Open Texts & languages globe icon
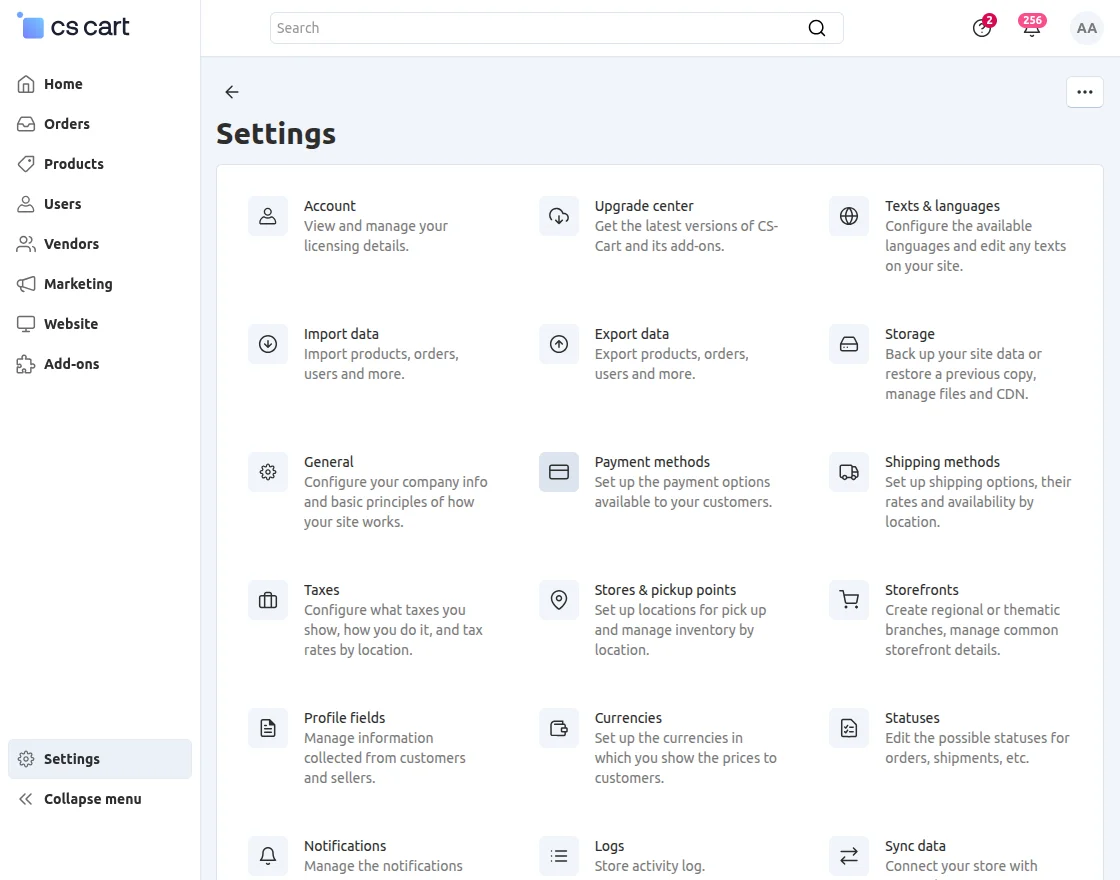The image size is (1120, 880). [849, 216]
